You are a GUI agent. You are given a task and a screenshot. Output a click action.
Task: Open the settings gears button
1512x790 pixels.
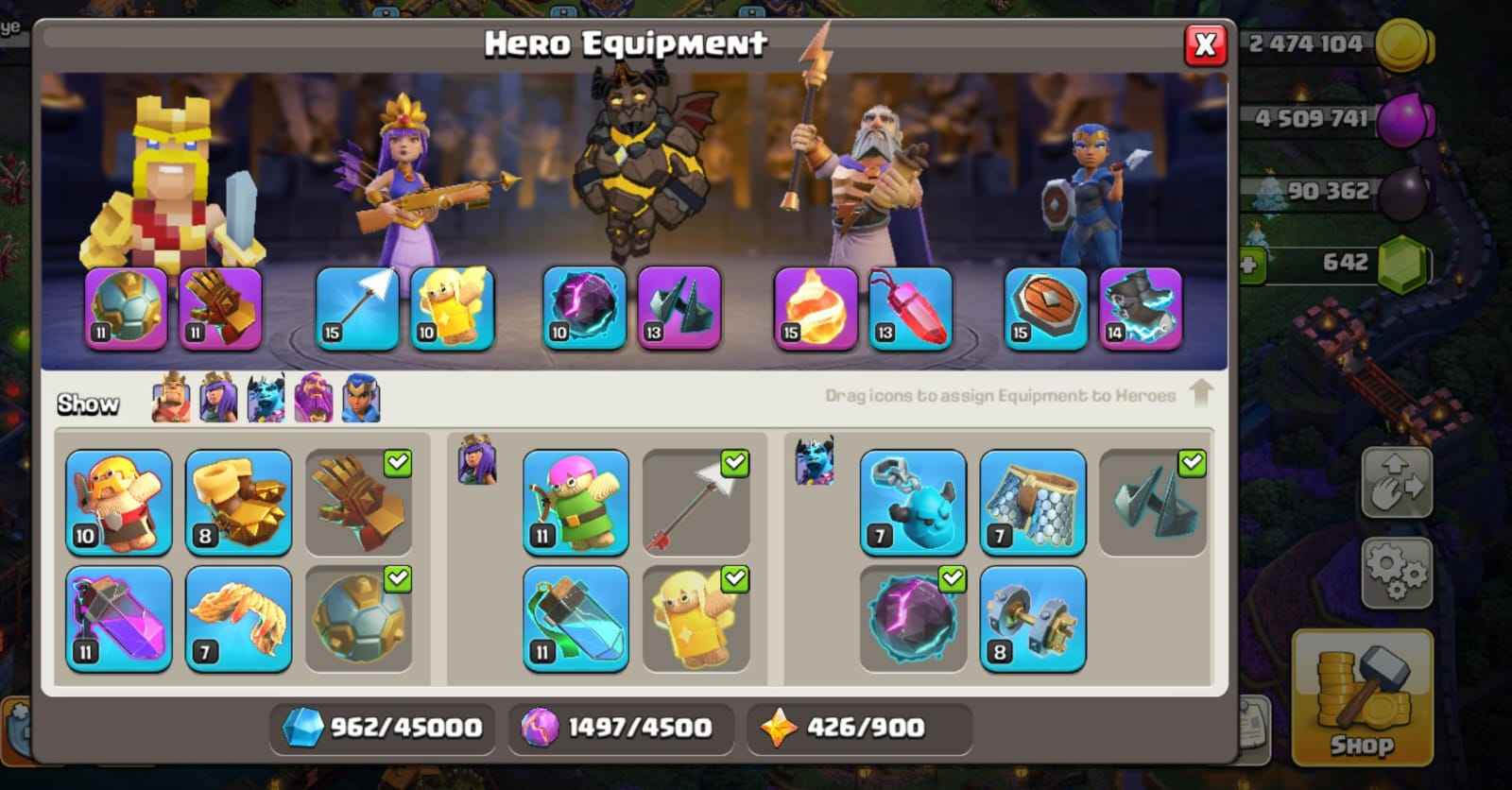1397,574
